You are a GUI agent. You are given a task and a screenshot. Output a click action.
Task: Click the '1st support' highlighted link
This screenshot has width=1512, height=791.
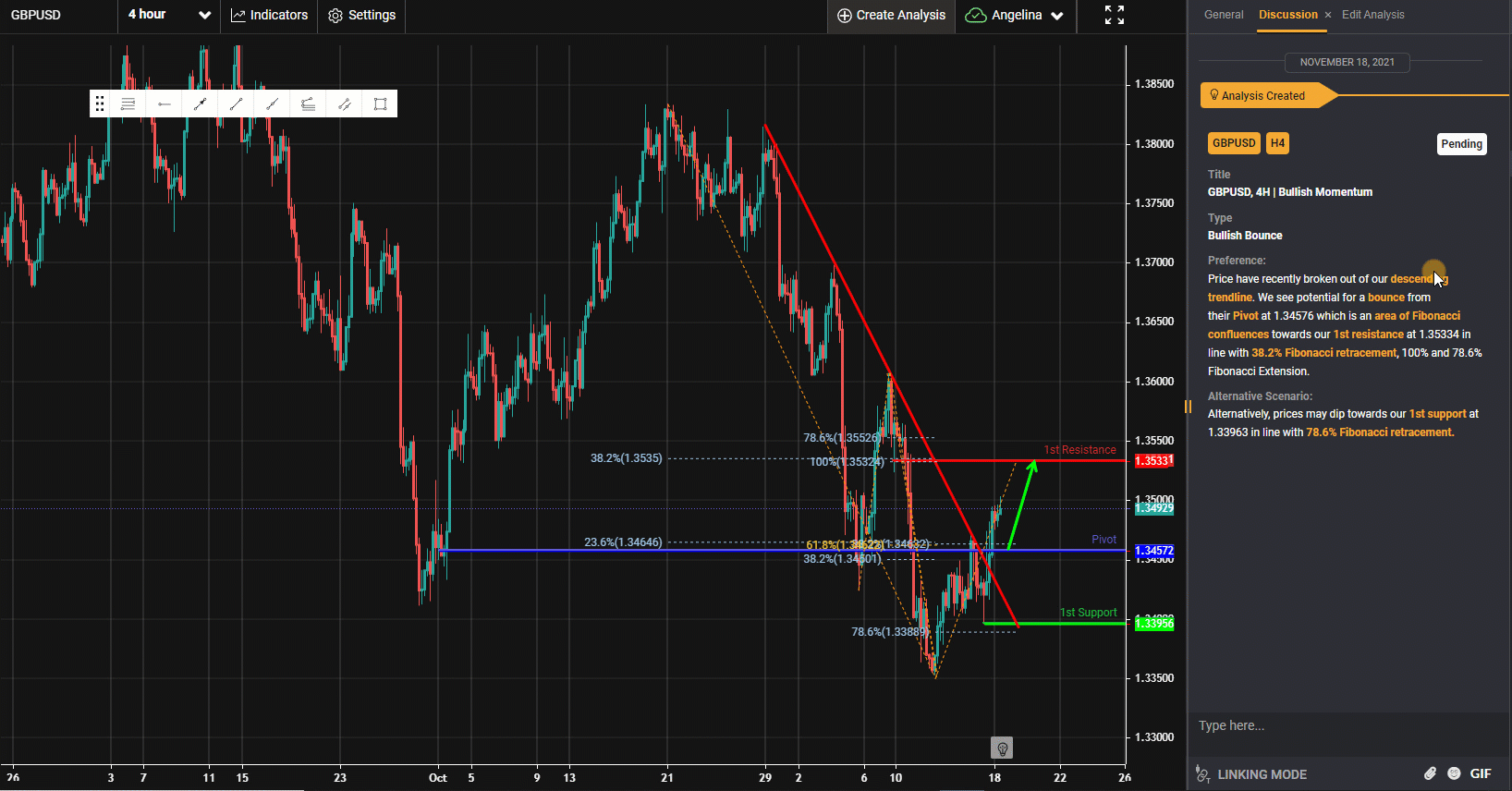coord(1437,414)
